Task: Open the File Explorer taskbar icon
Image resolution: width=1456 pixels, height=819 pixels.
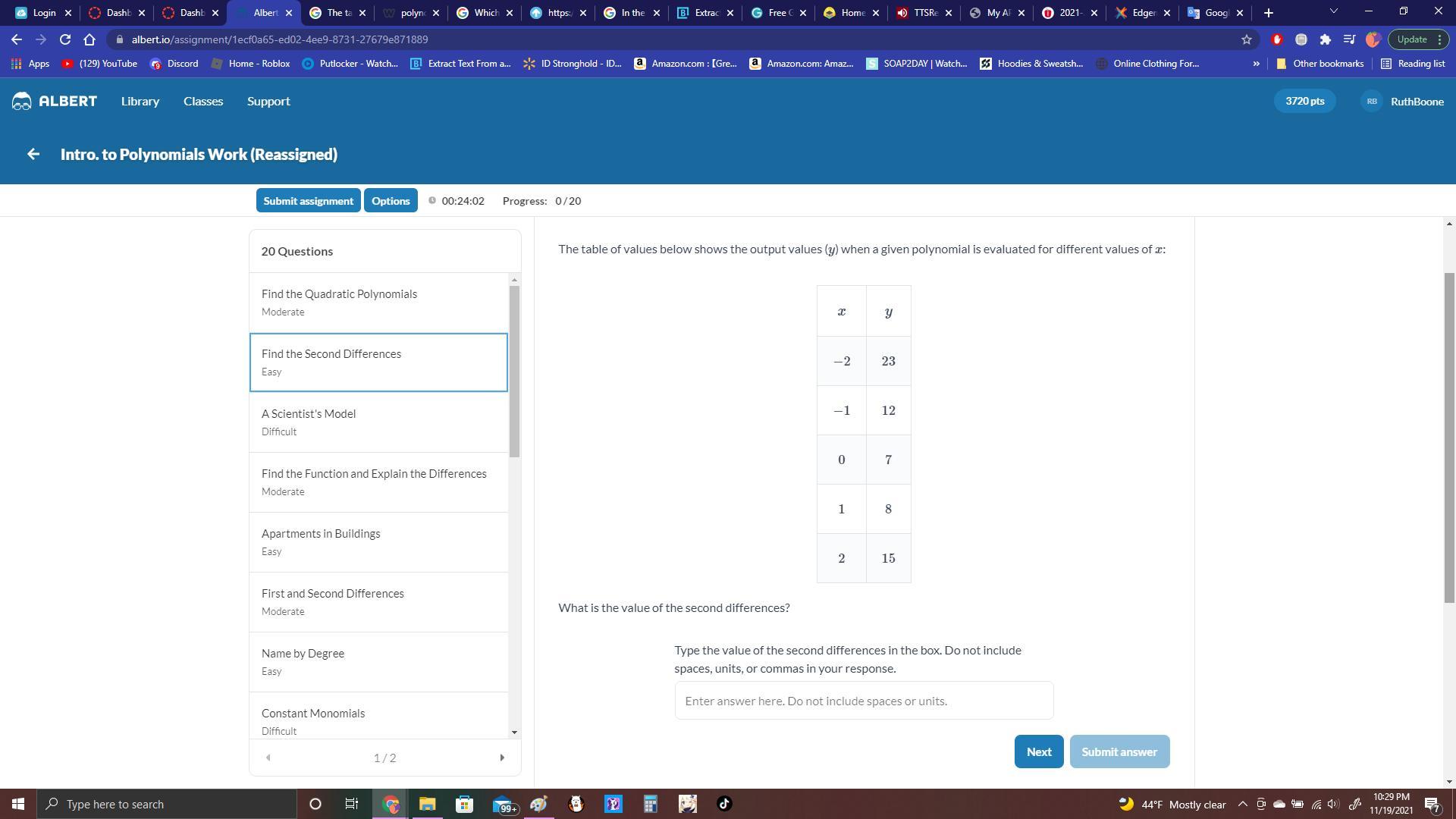Action: [x=427, y=804]
